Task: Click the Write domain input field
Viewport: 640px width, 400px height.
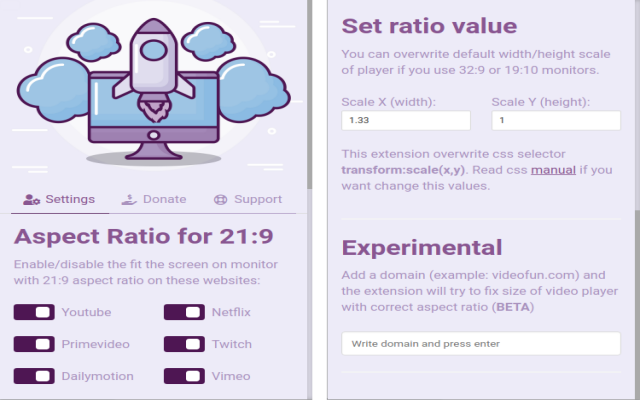Action: pyautogui.click(x=481, y=343)
